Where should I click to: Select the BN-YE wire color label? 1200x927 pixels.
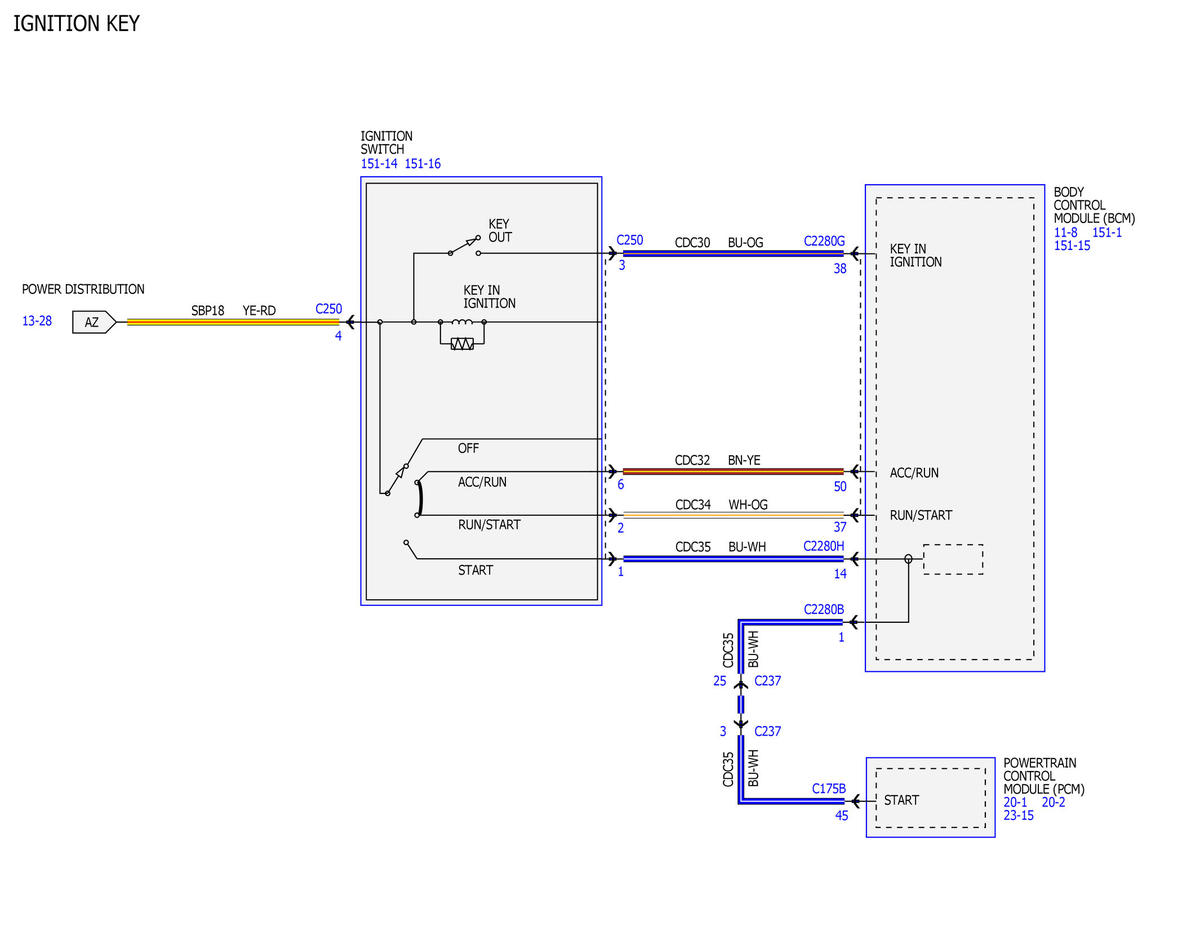coord(745,460)
